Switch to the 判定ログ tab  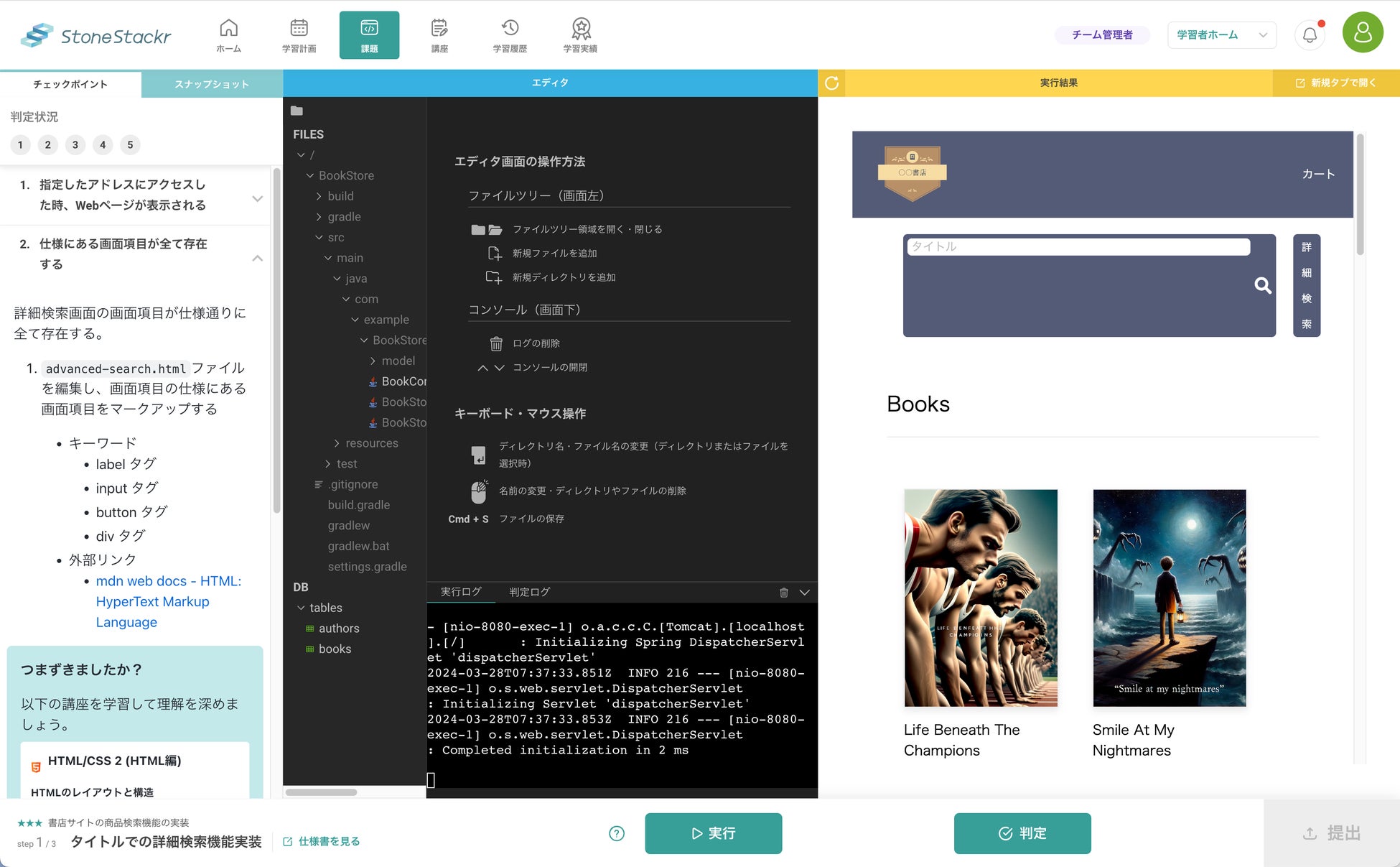[529, 592]
